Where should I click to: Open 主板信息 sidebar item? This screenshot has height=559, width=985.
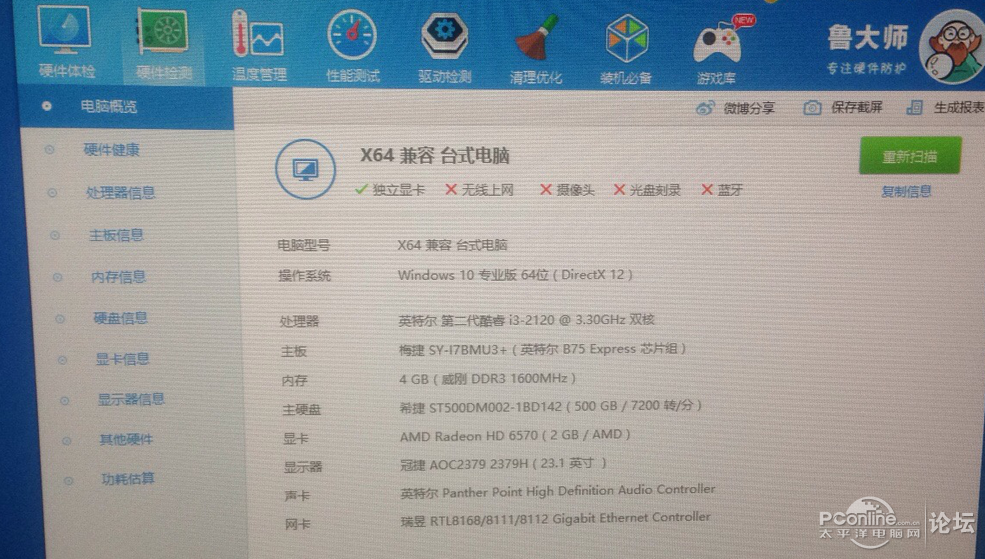pyautogui.click(x=116, y=235)
